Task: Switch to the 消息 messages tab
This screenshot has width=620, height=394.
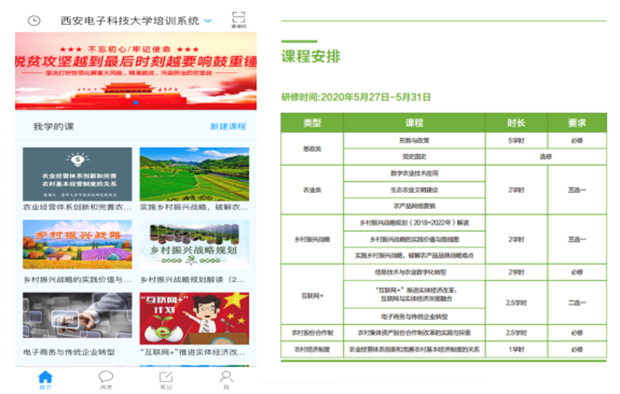Action: 106,380
